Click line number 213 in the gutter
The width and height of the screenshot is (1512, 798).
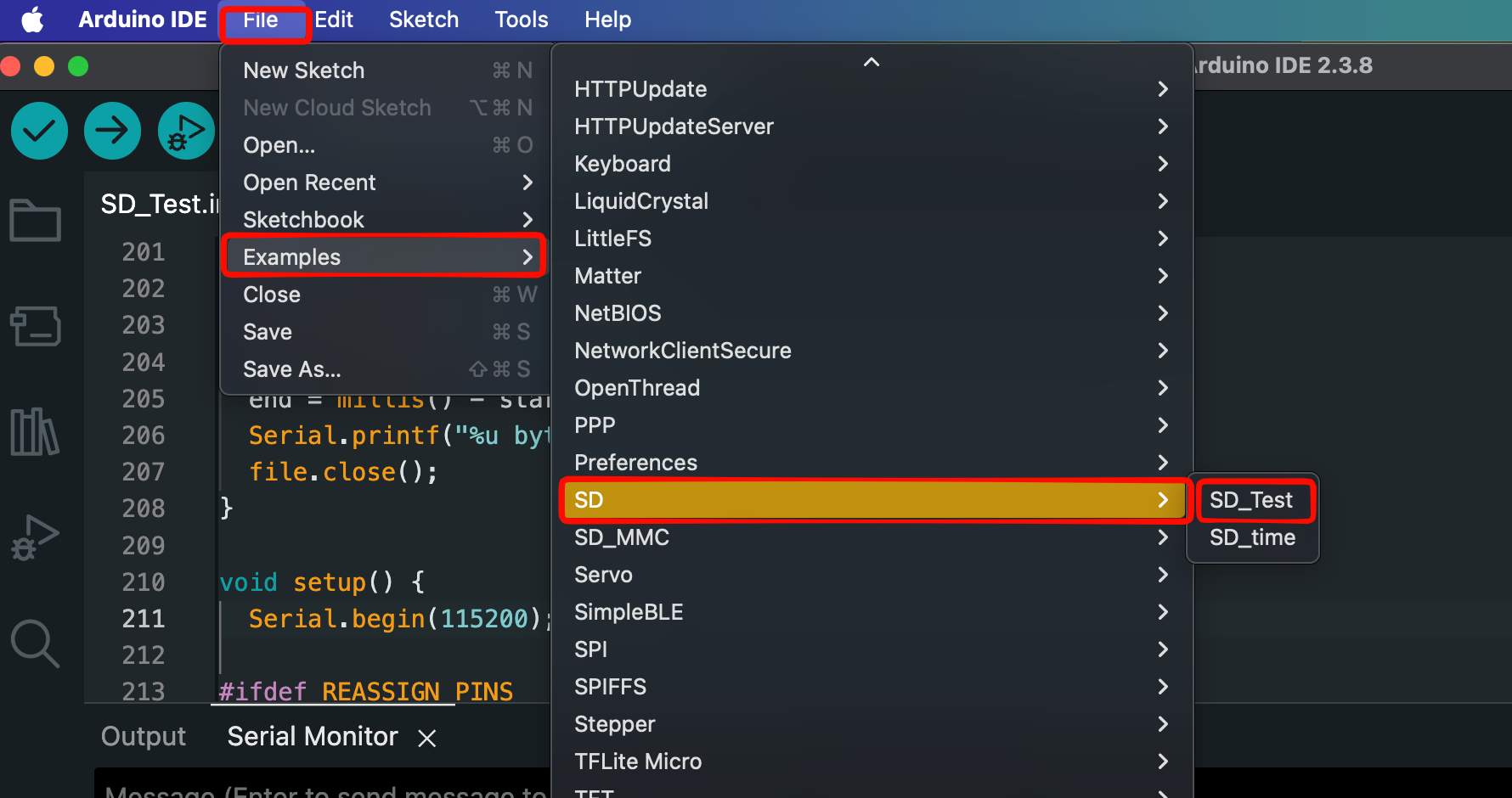click(x=144, y=692)
